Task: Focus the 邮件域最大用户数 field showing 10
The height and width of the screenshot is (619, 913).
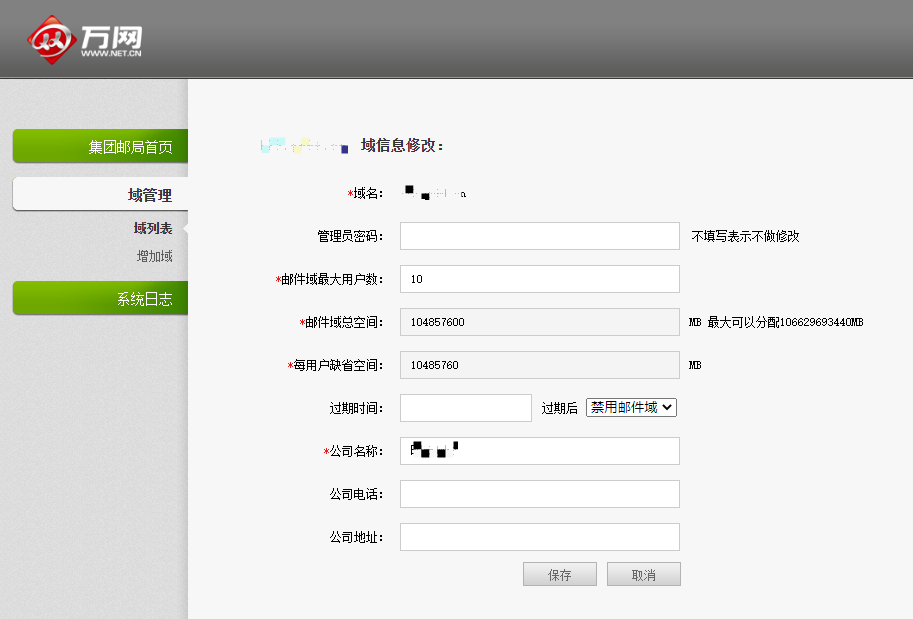Action: pos(539,278)
